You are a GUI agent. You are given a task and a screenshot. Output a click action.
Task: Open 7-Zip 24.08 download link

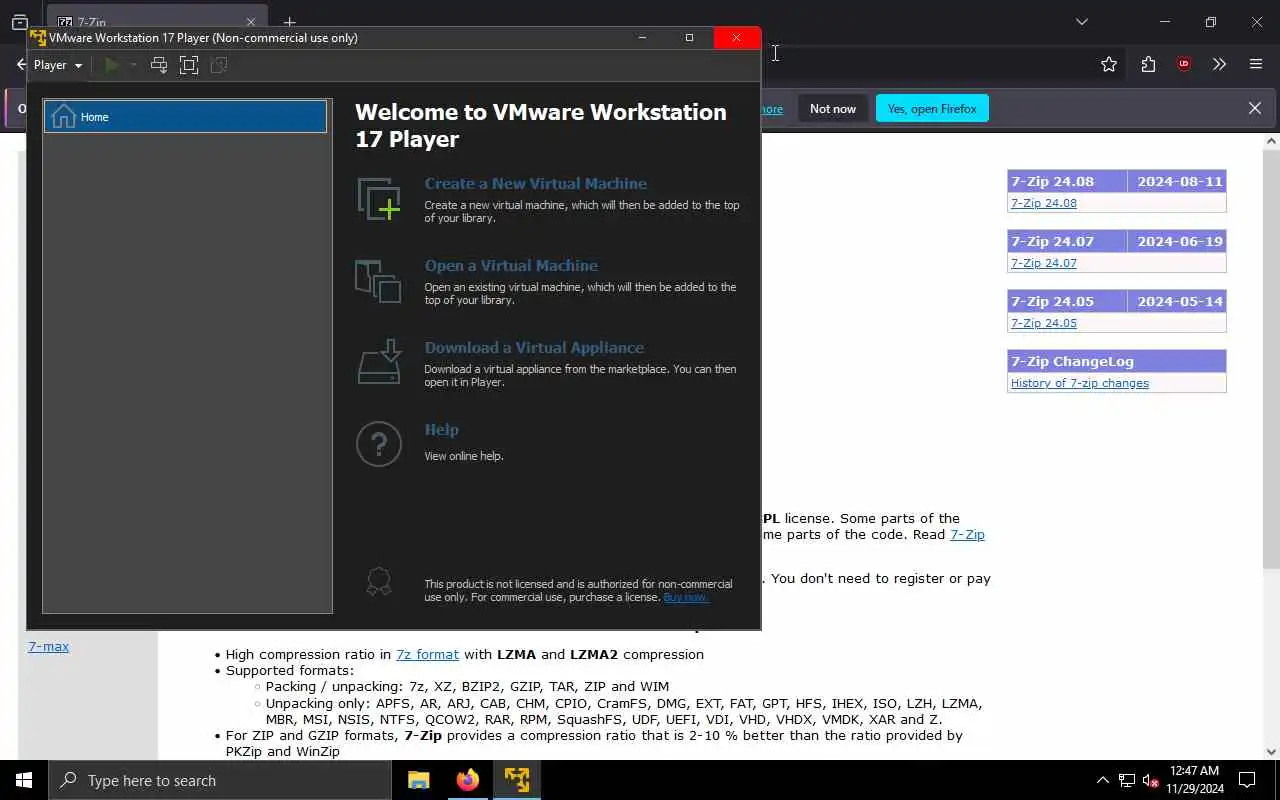pyautogui.click(x=1043, y=203)
